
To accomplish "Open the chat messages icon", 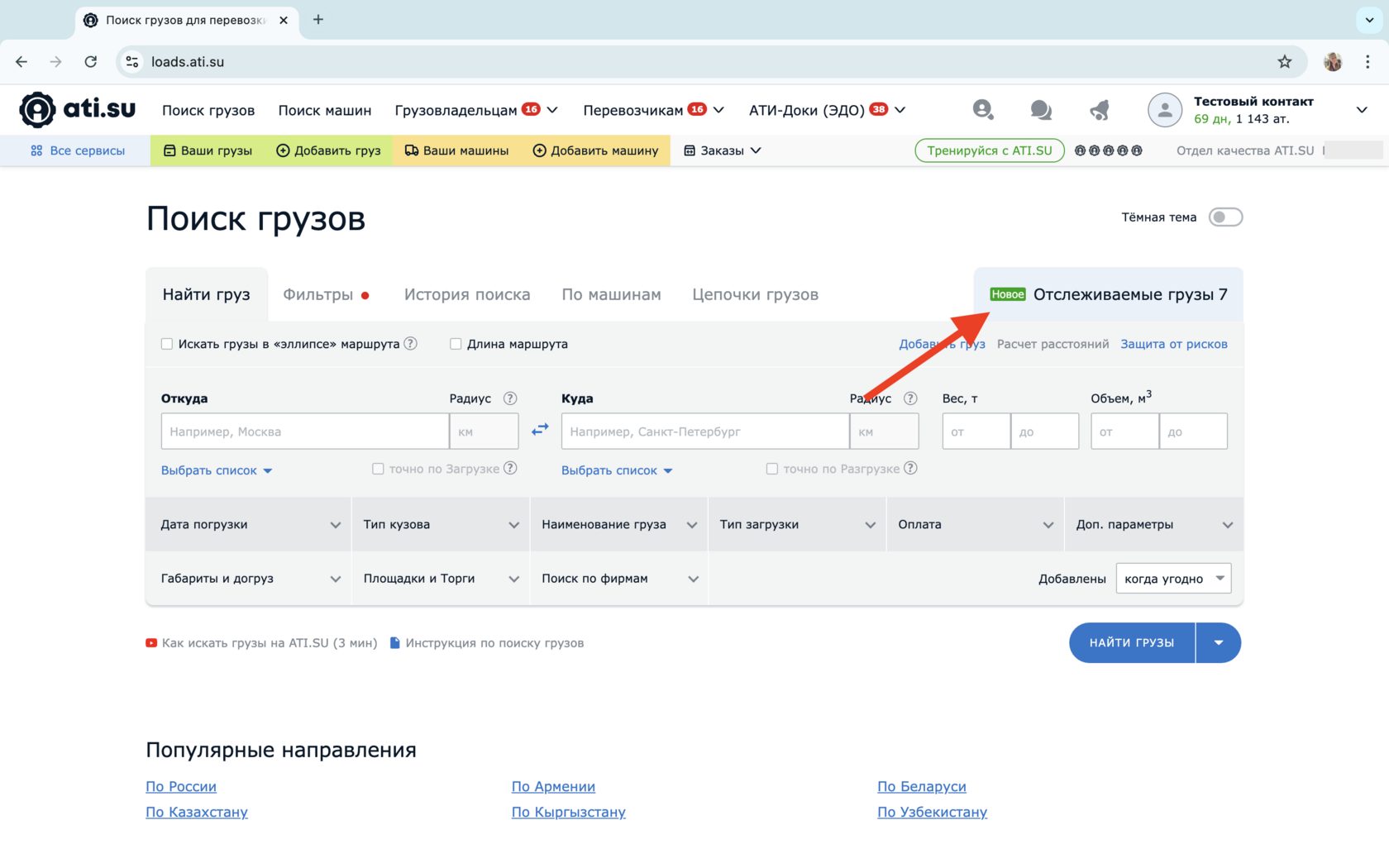I will pyautogui.click(x=1040, y=110).
